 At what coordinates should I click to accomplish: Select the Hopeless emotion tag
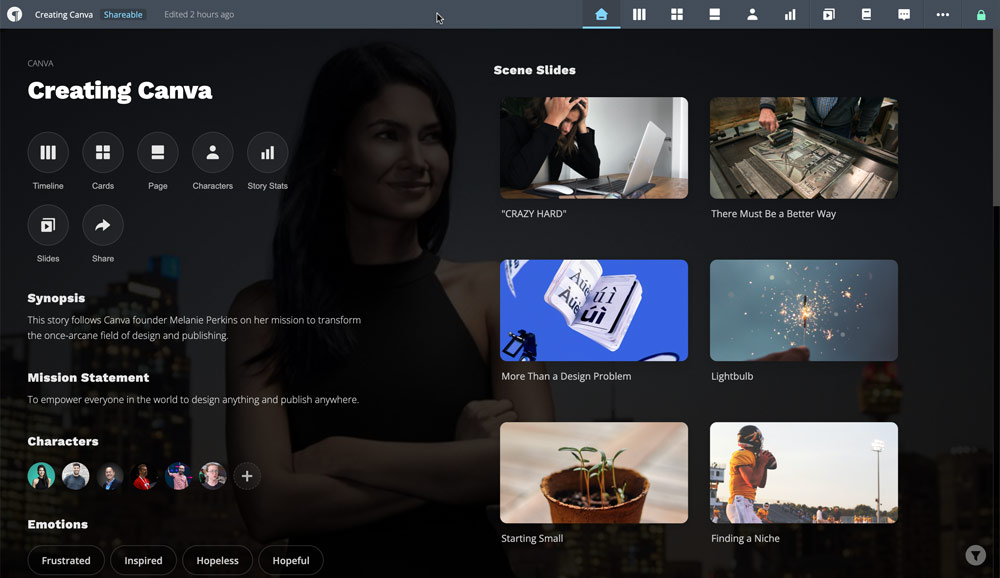pyautogui.click(x=217, y=560)
